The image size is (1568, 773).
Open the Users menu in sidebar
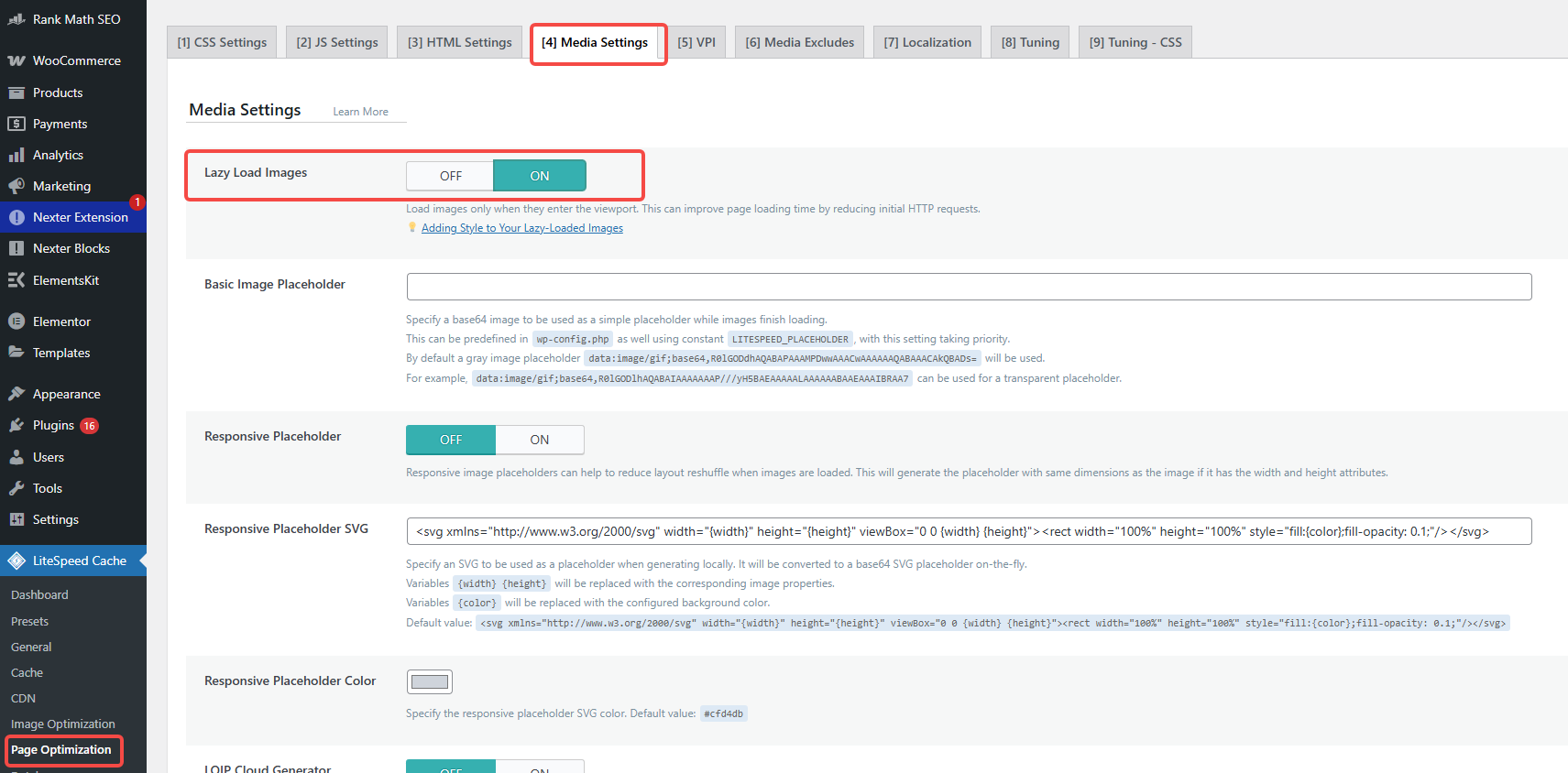click(x=49, y=457)
